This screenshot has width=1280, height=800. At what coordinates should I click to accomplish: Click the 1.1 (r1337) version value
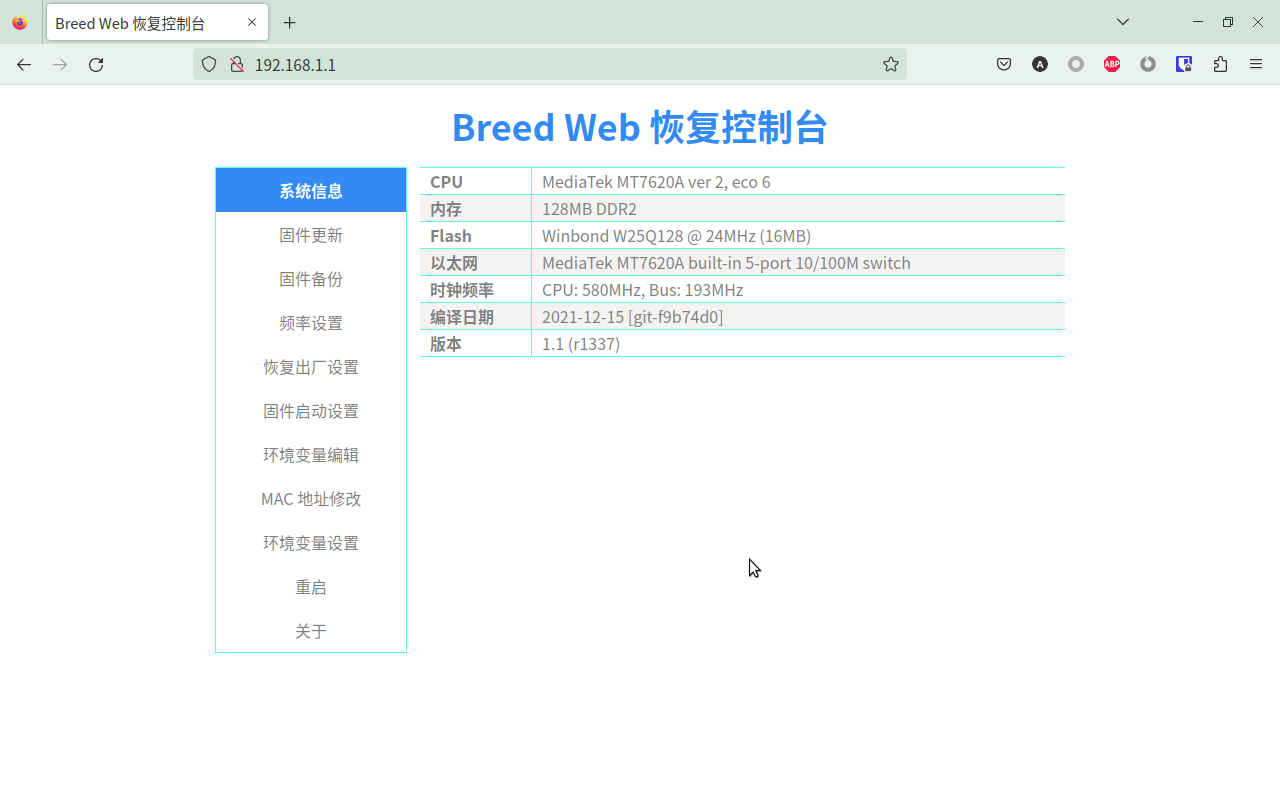pos(581,344)
